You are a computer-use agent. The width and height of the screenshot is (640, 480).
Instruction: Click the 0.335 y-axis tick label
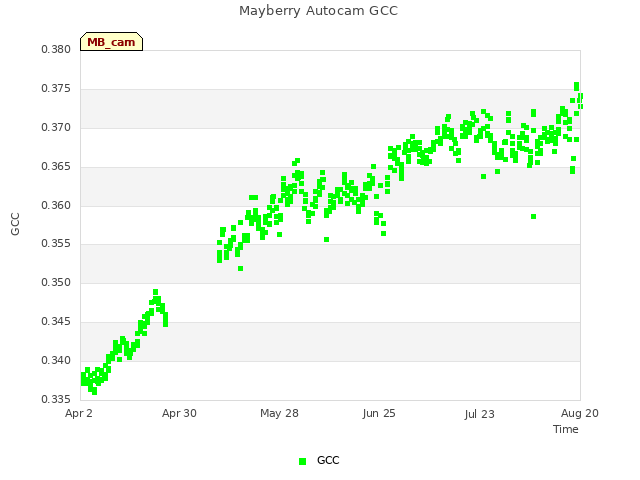[56, 399]
